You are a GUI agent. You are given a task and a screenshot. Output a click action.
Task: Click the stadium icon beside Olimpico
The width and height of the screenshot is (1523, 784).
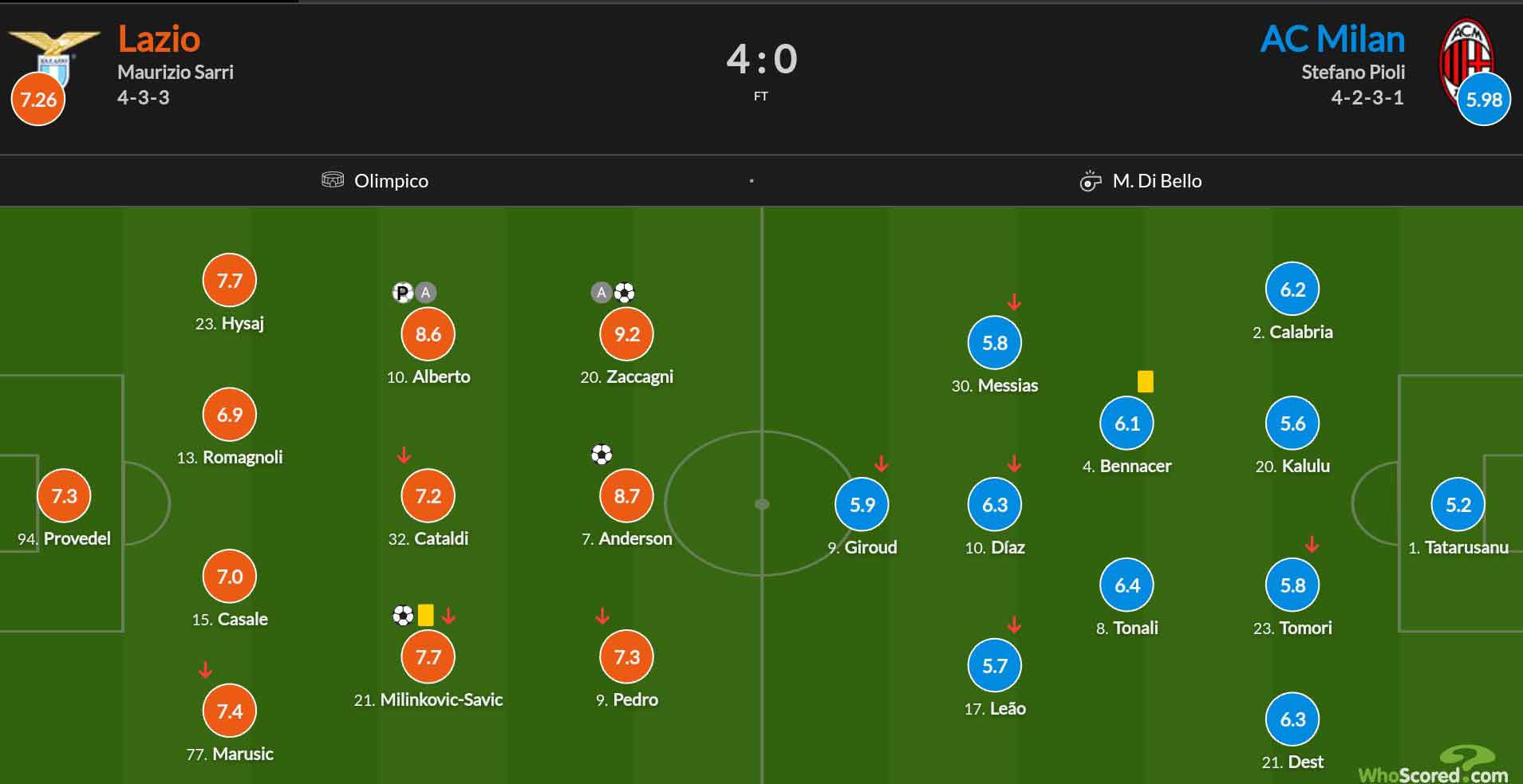coord(333,180)
